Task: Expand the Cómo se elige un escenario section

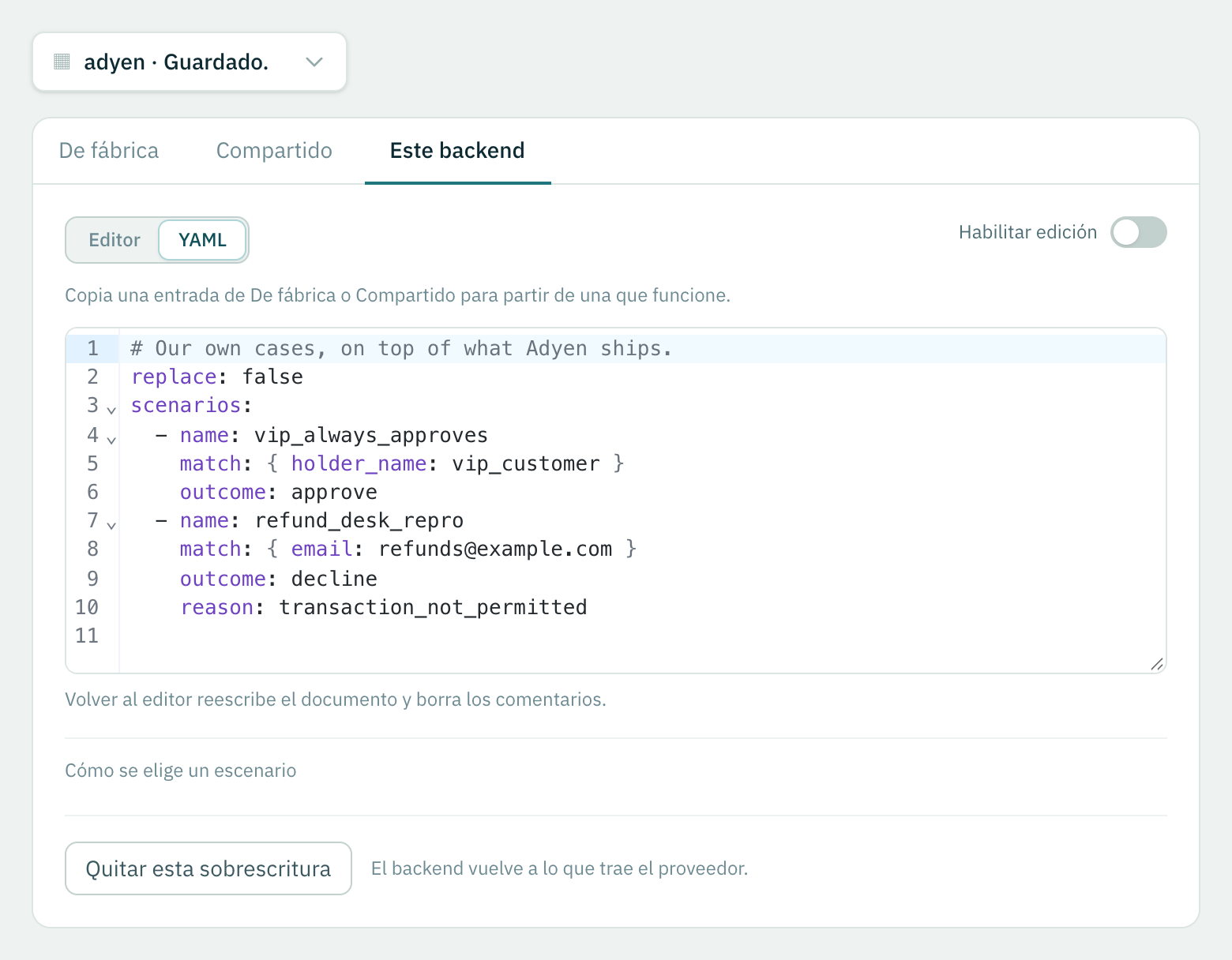Action: [181, 771]
